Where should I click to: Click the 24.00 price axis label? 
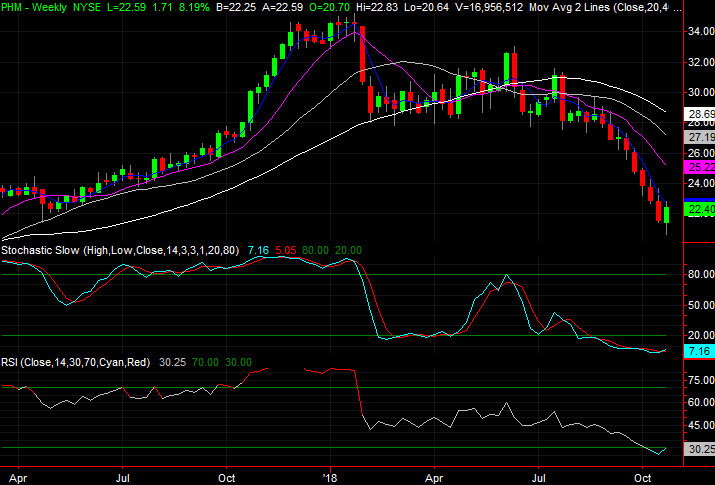(x=701, y=183)
